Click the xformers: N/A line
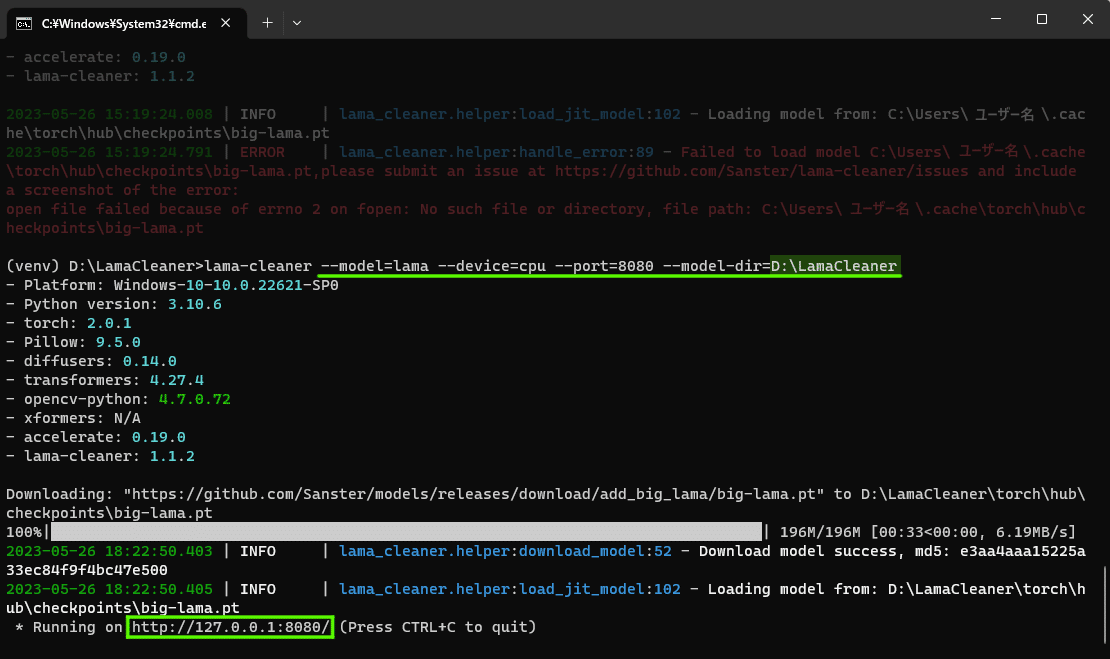Viewport: 1110px width, 659px height. [73, 418]
